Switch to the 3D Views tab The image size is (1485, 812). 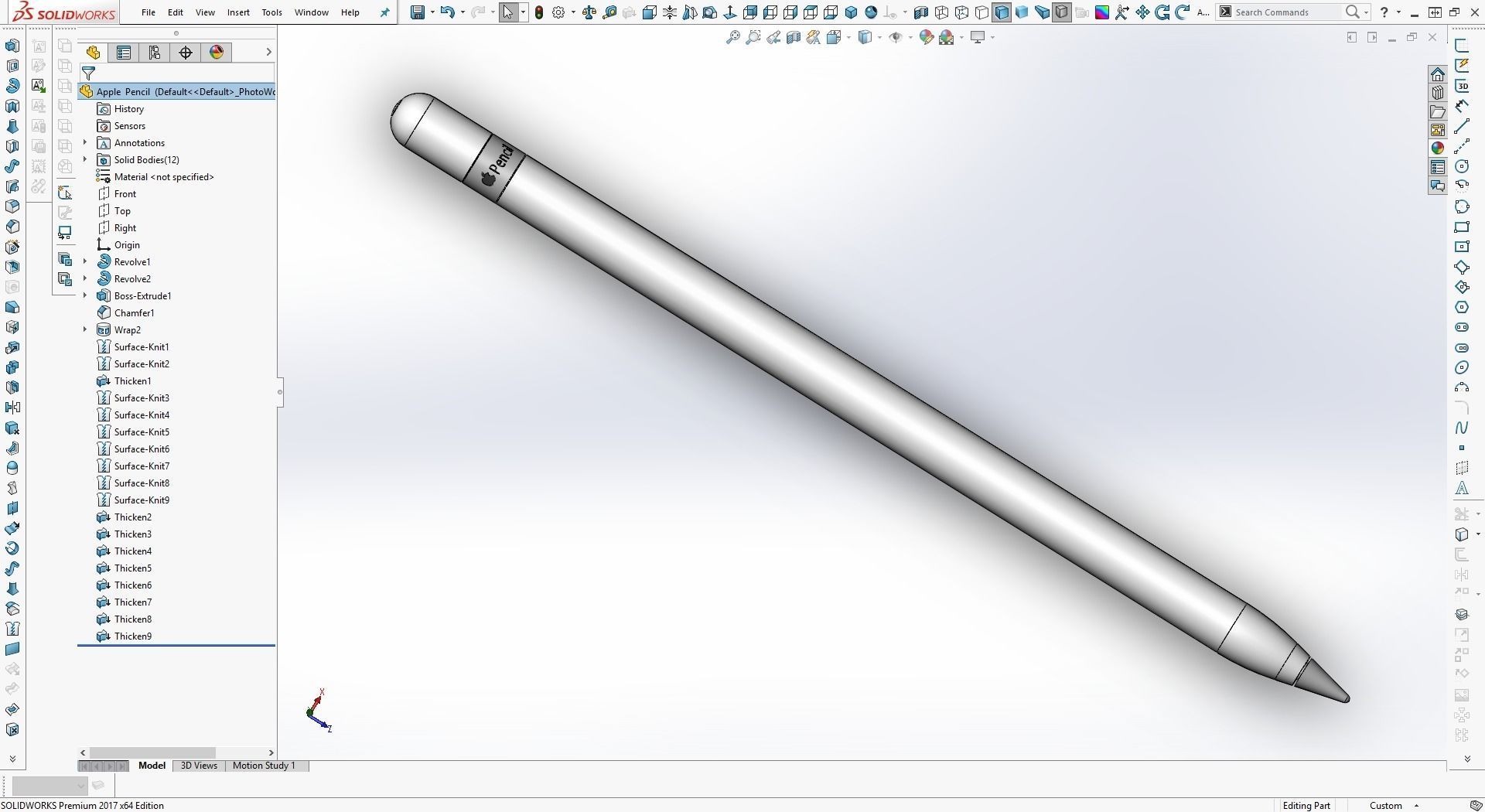point(199,766)
